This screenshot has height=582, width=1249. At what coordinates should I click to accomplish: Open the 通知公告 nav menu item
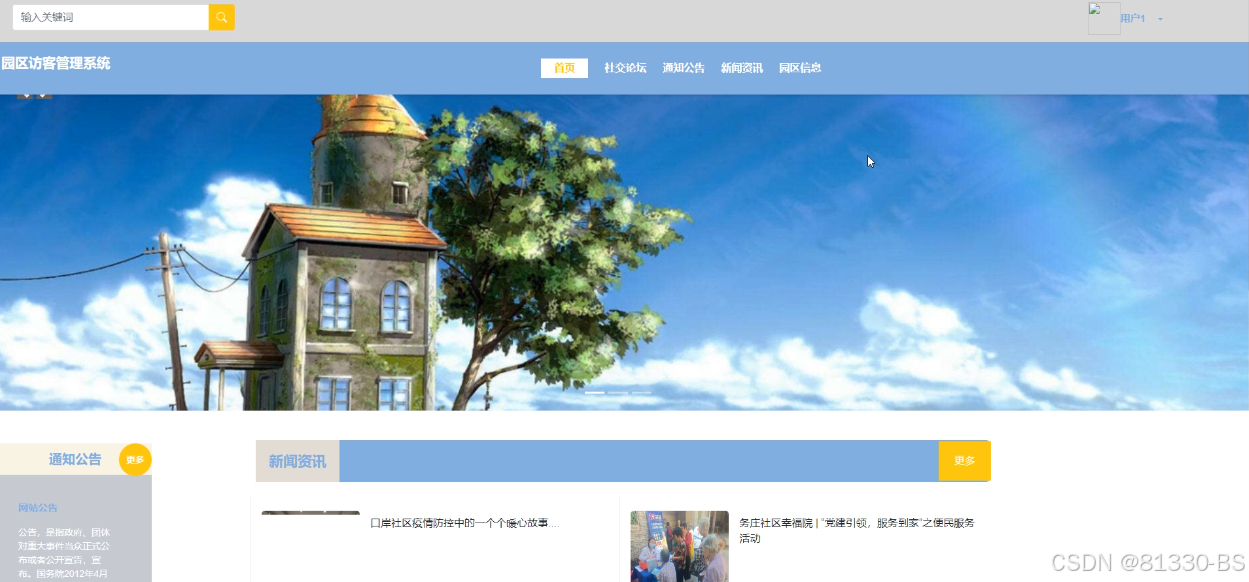tap(683, 68)
